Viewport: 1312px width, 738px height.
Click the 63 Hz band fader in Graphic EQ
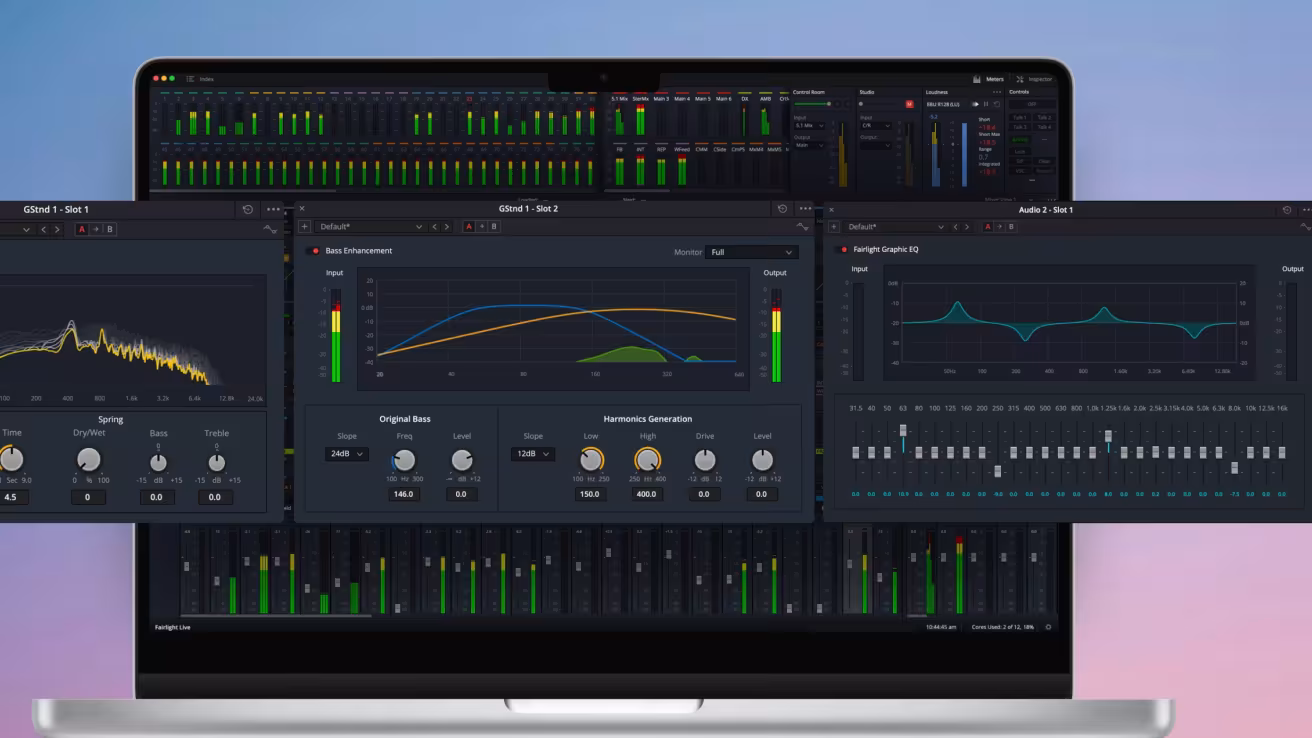[903, 431]
